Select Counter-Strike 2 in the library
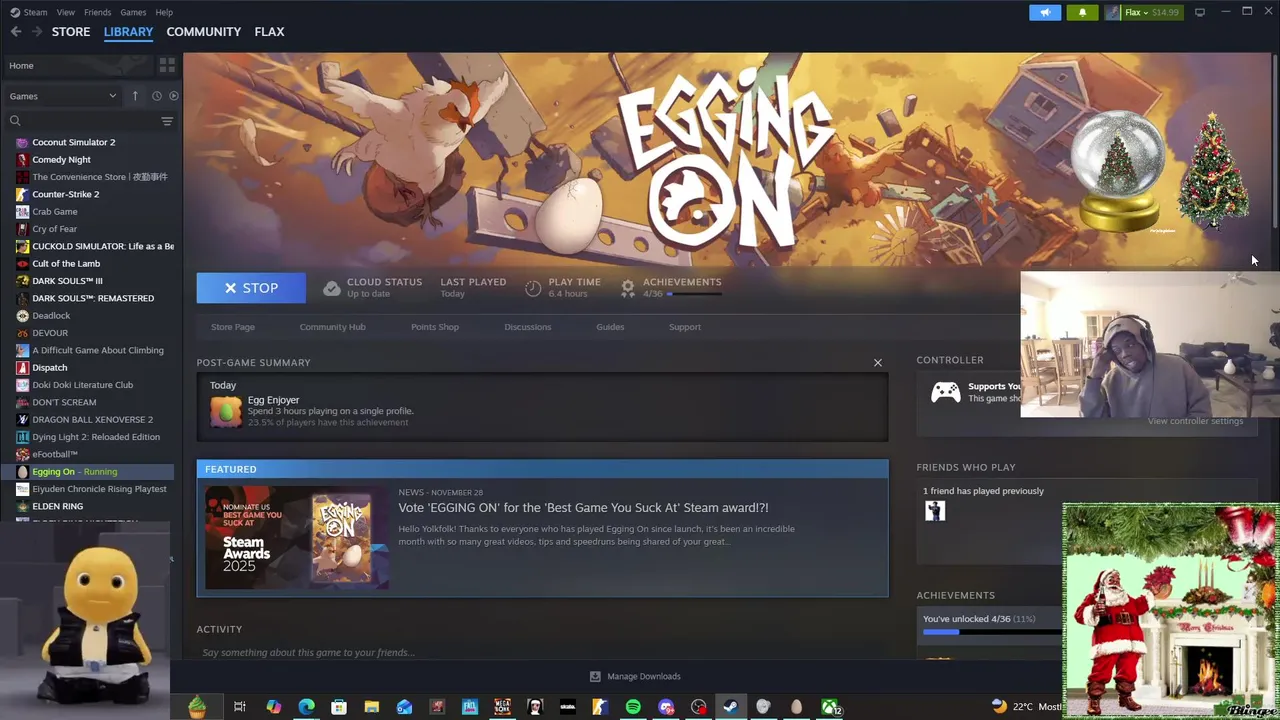 pyautogui.click(x=65, y=194)
